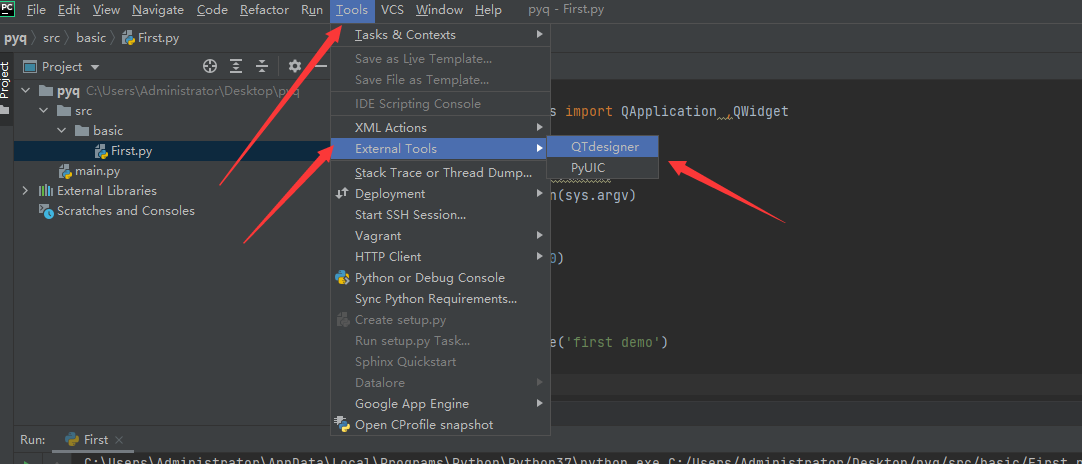Click the Python console icon in menu

coord(342,278)
